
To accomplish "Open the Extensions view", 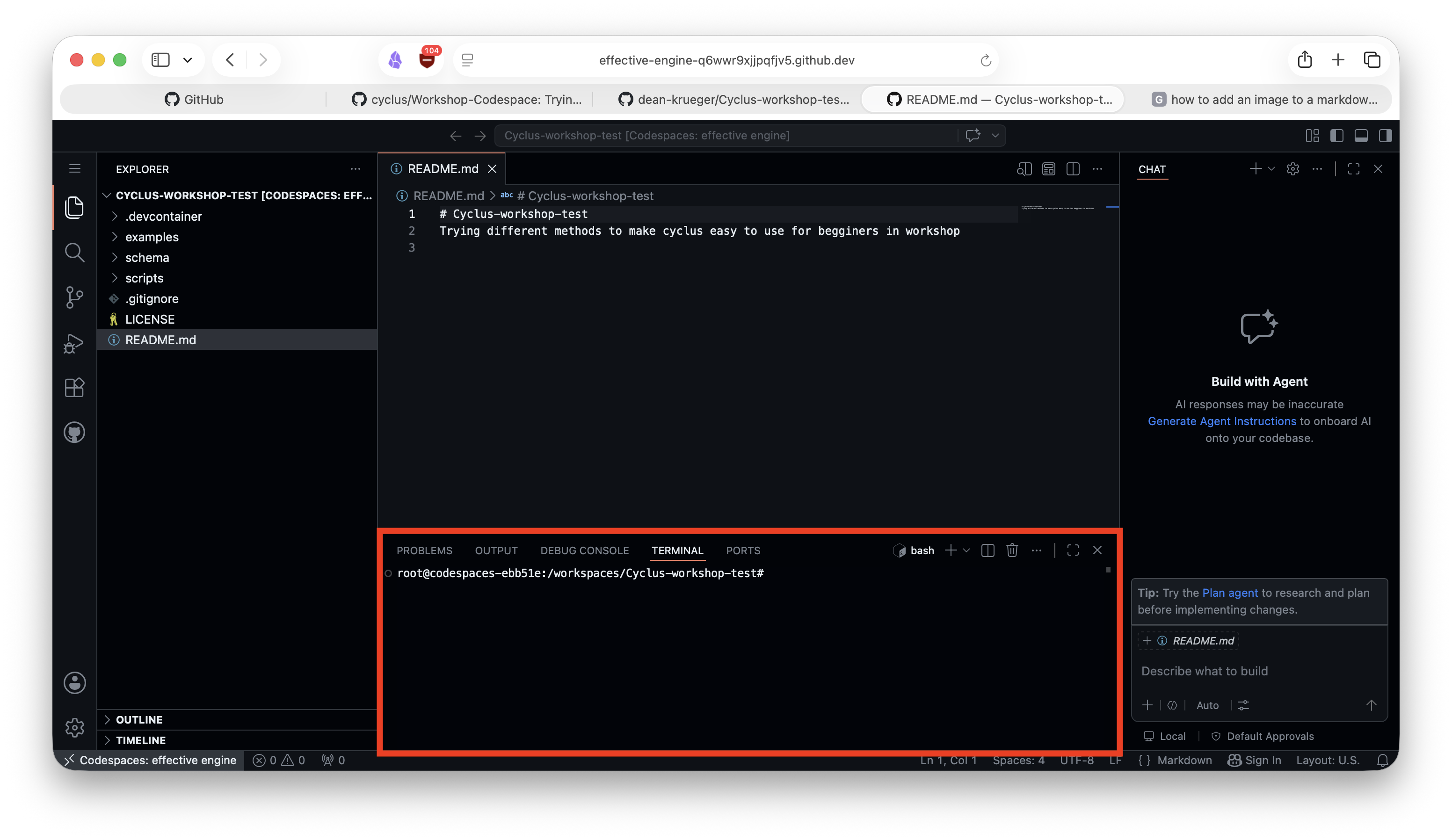I will 74,388.
